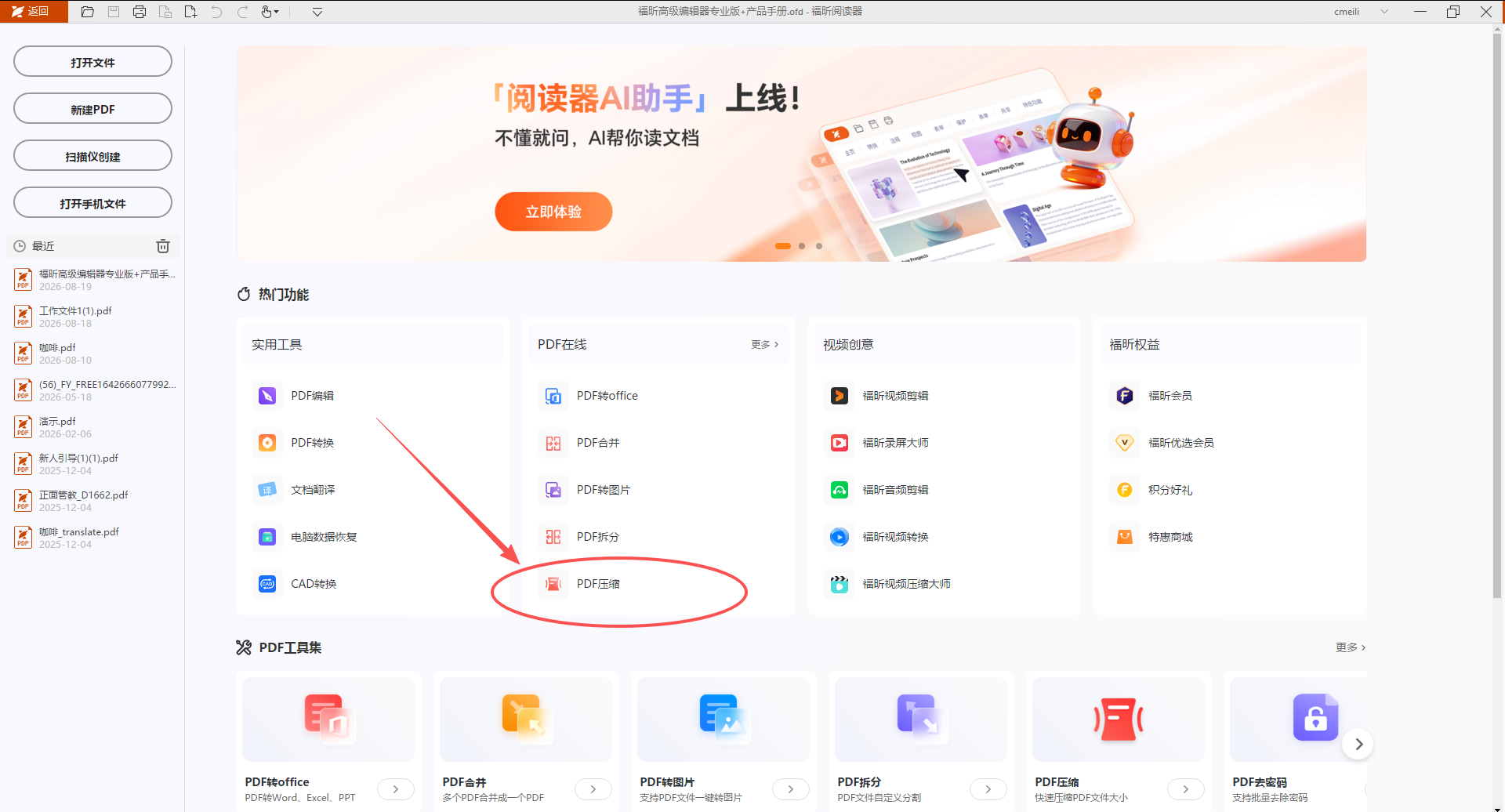Click the orange 返回 button at top left
This screenshot has height=812, width=1505.
34,12
